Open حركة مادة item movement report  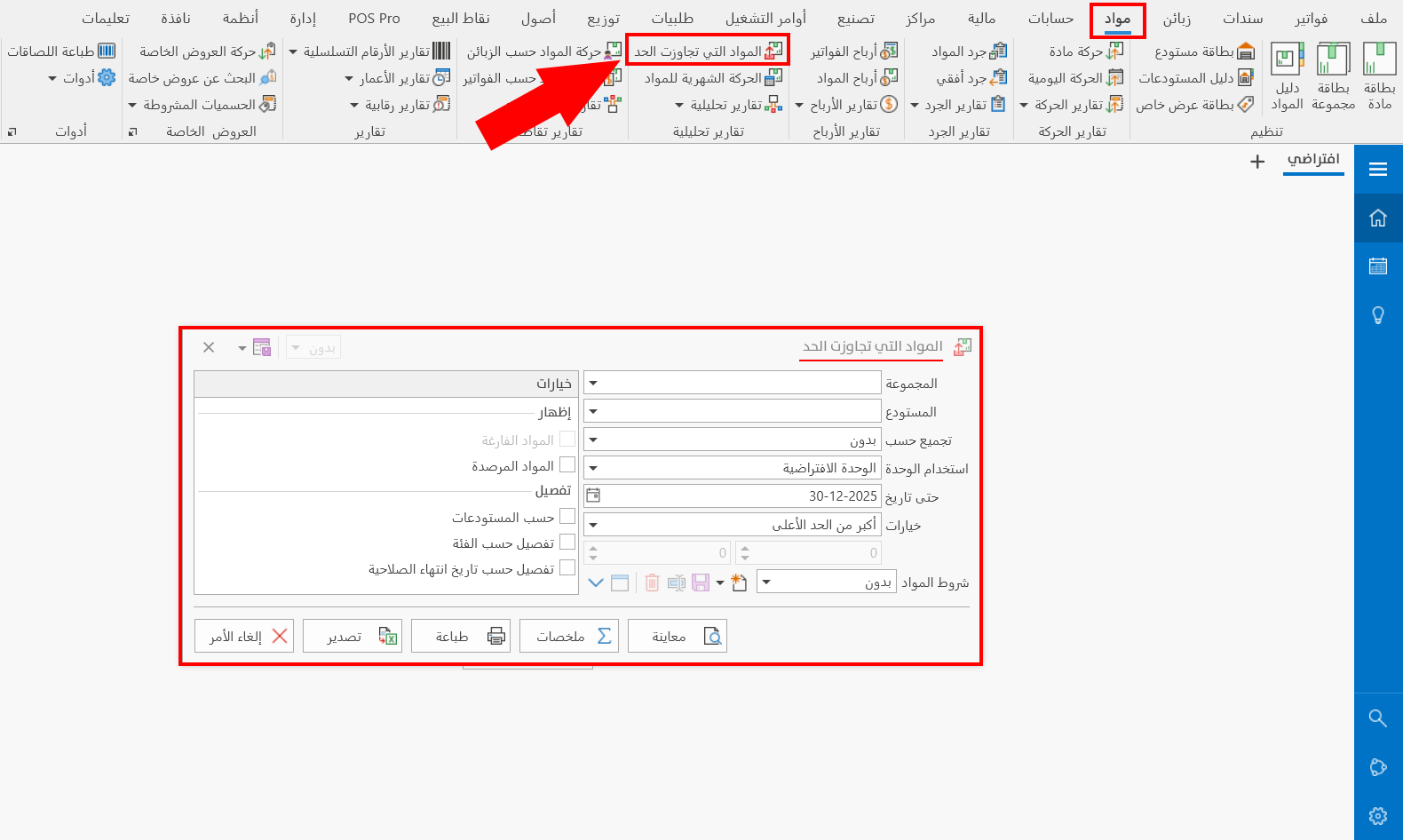pos(1086,52)
